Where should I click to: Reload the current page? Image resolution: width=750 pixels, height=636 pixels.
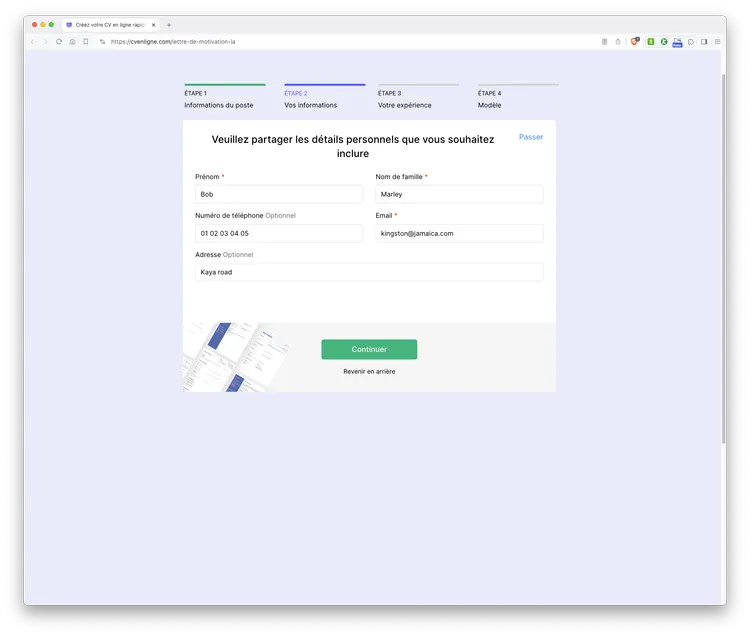59,42
